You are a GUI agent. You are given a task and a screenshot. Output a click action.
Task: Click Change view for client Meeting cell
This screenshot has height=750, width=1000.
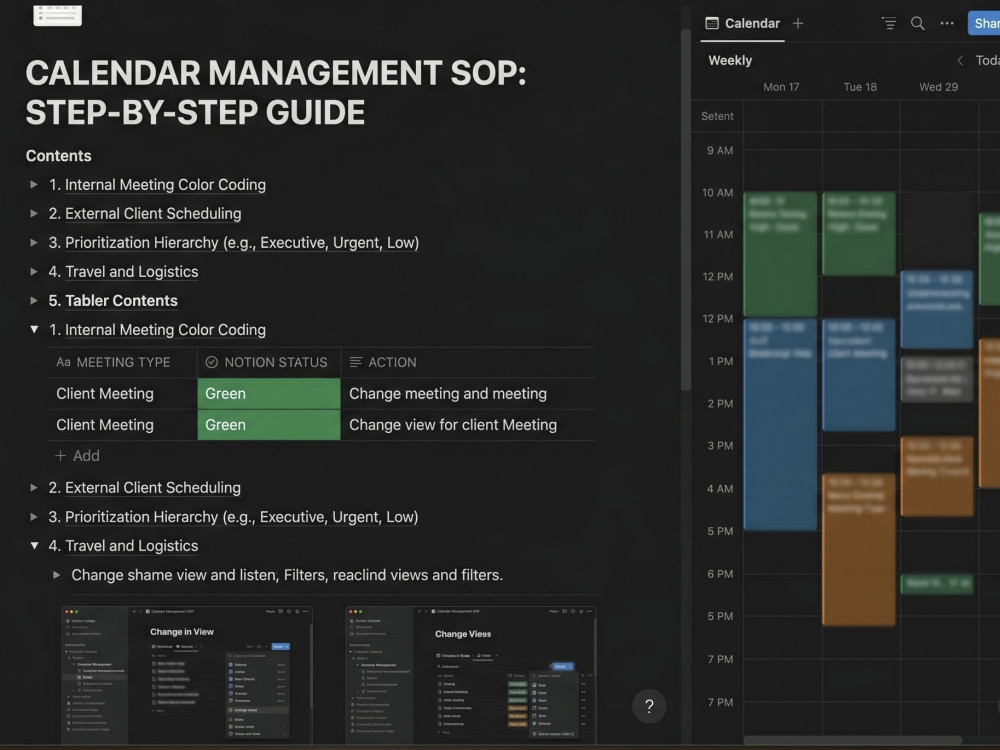click(x=468, y=425)
